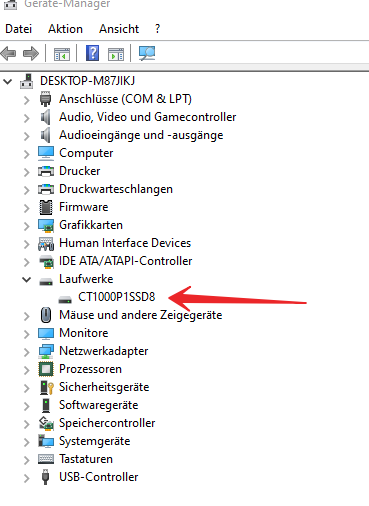
Task: Select Human Interface Devices entry
Action: (x=125, y=243)
